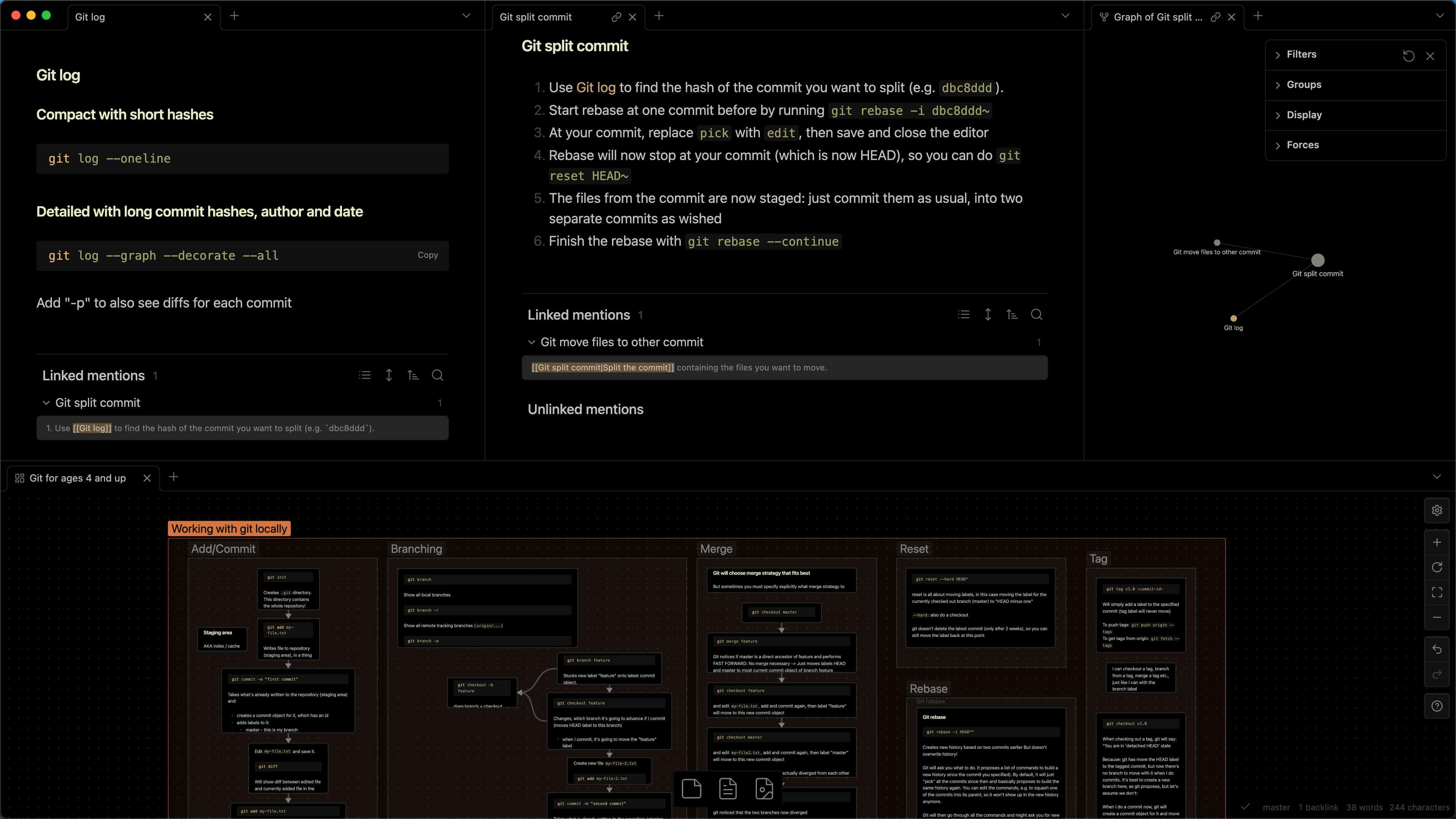Copy the git log --graph command

[427, 256]
